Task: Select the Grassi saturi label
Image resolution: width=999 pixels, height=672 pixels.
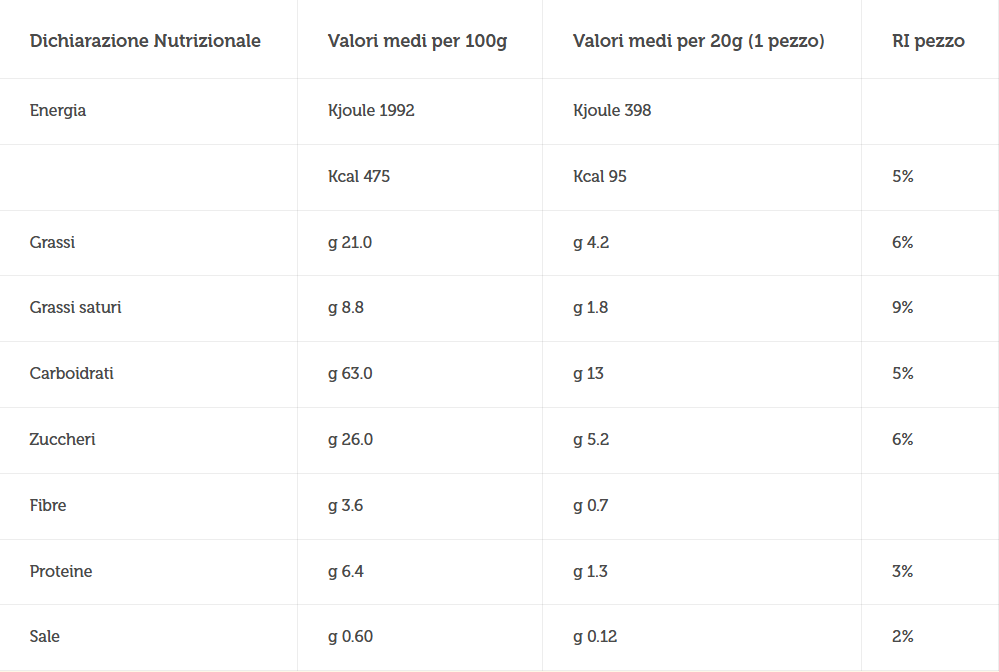Action: 75,308
